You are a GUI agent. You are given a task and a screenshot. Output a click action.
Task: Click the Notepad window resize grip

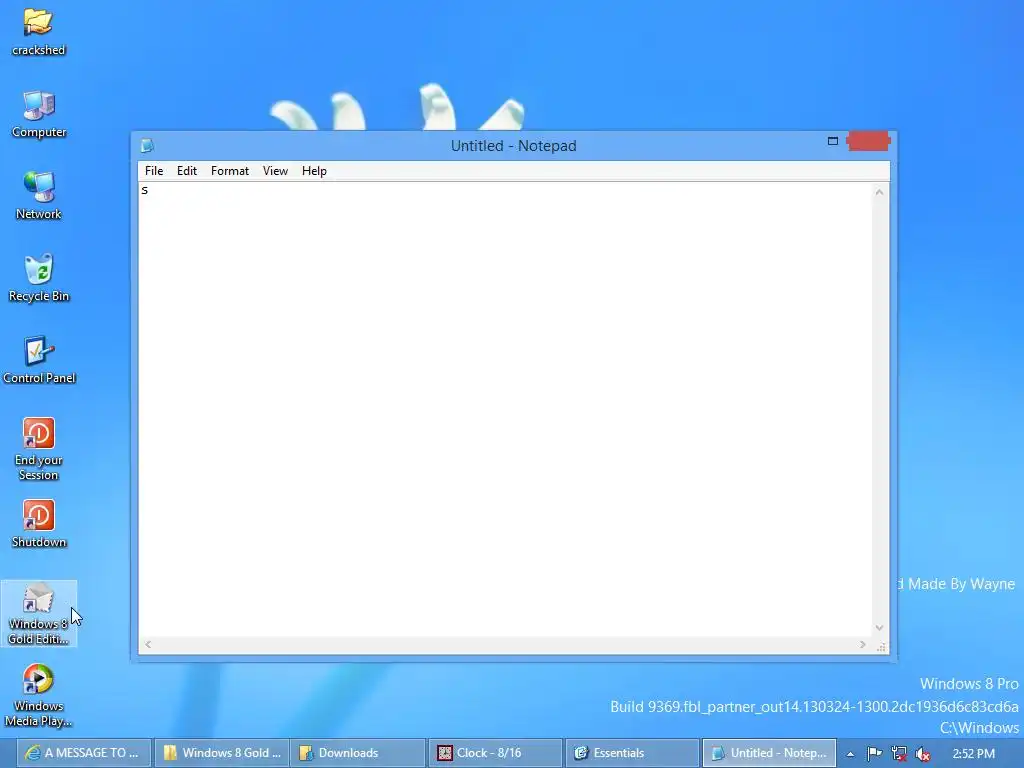point(881,646)
